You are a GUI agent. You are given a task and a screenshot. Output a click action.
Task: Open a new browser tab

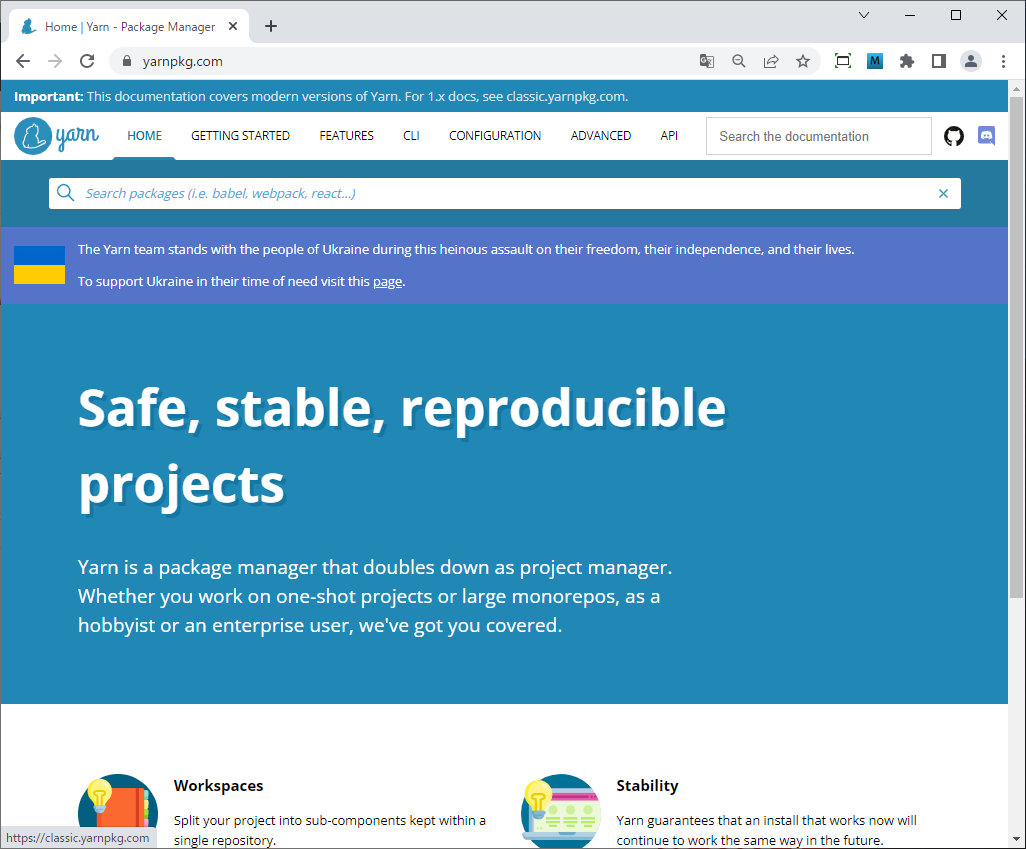tap(271, 26)
